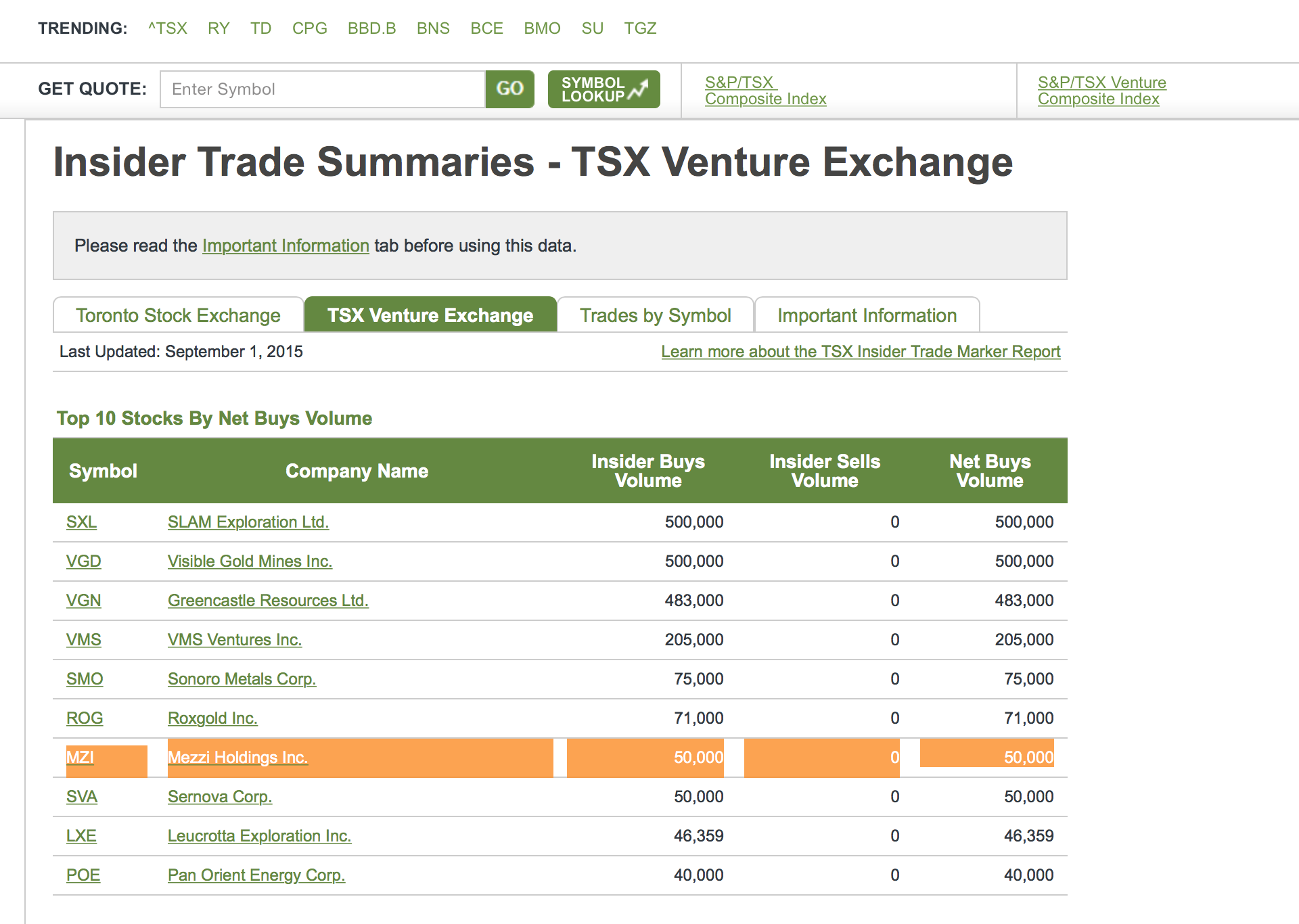Open the SXL symbol link
Image resolution: width=1299 pixels, height=924 pixels.
coord(81,522)
